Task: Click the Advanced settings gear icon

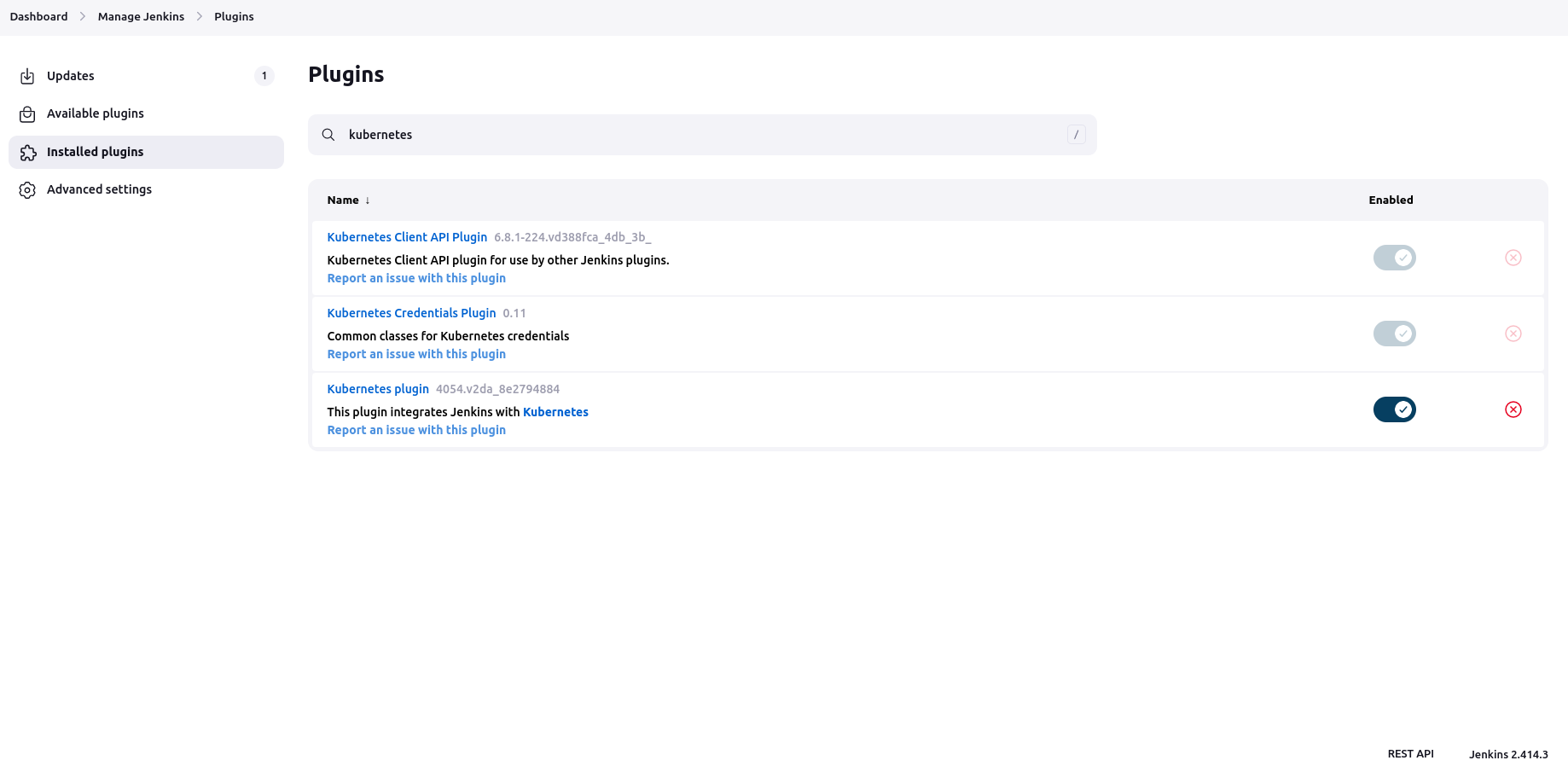Action: coord(27,189)
